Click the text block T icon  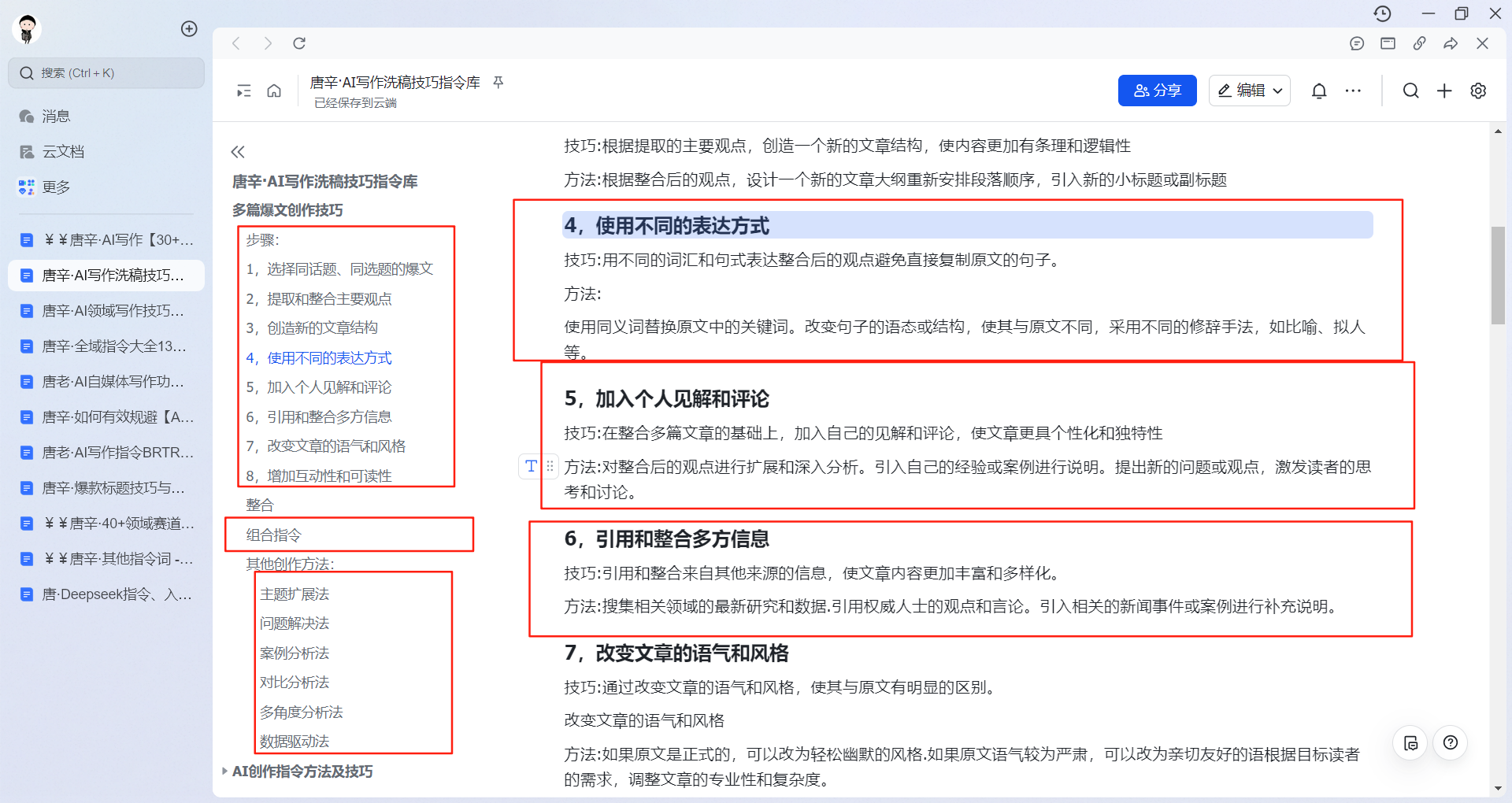pyautogui.click(x=531, y=466)
